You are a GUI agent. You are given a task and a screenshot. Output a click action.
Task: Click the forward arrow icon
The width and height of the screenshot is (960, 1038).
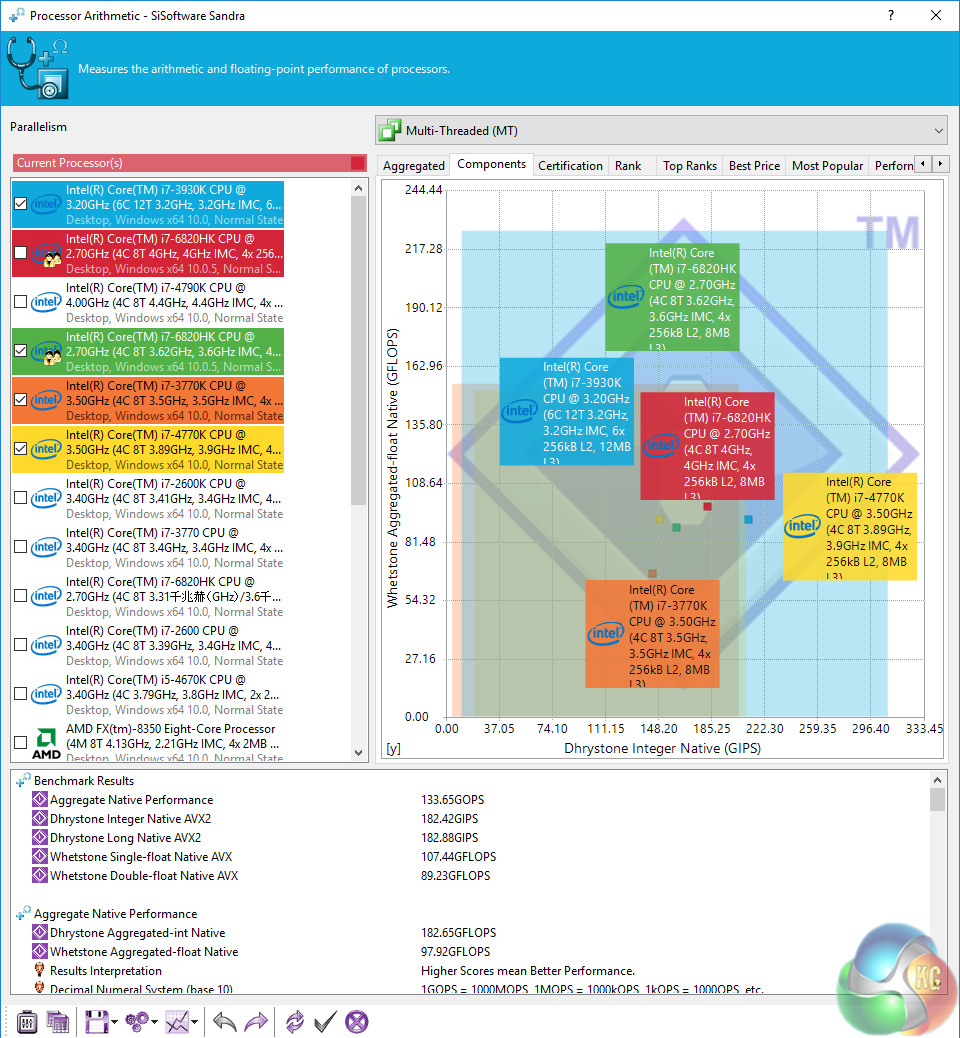coord(256,1021)
